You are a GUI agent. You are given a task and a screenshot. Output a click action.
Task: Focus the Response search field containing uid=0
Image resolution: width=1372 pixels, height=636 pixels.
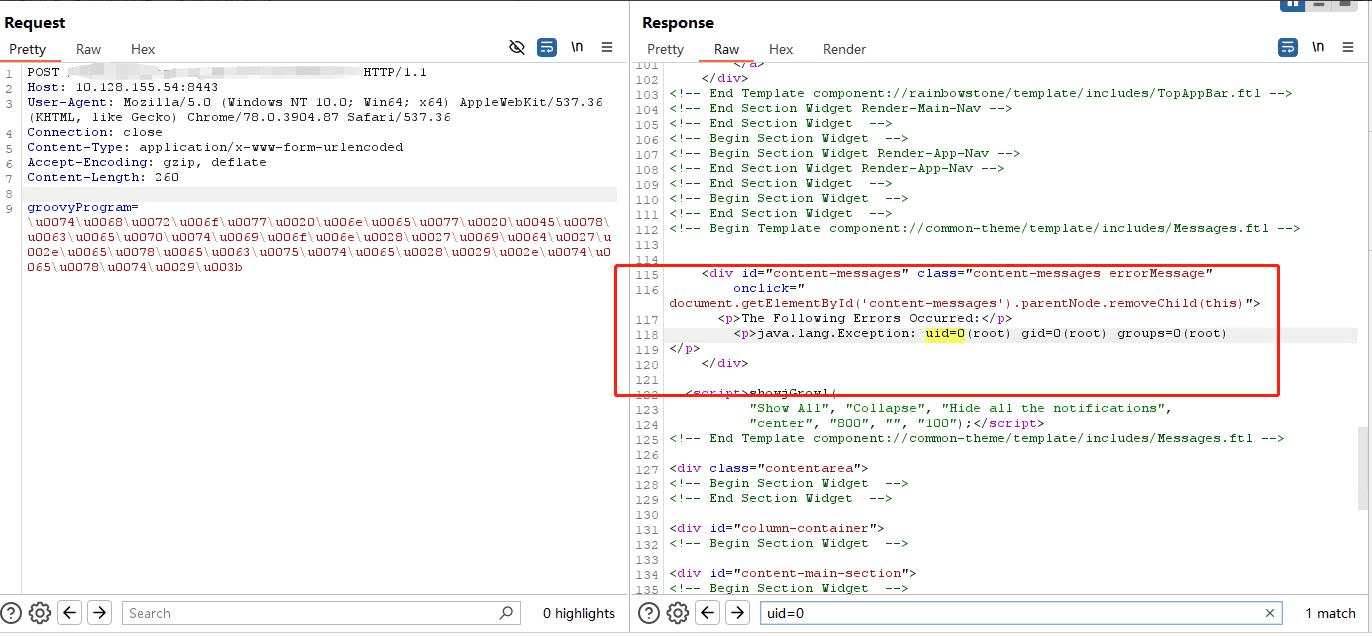tap(1021, 613)
